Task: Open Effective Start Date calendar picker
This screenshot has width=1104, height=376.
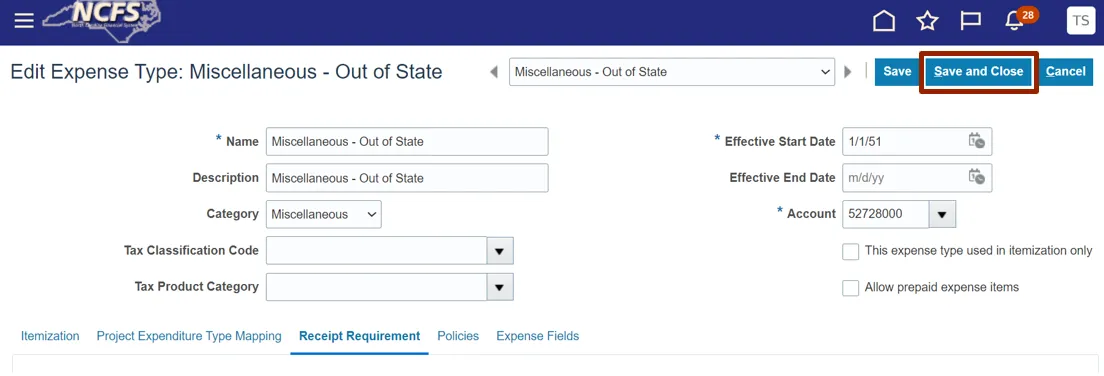Action: pos(976,141)
